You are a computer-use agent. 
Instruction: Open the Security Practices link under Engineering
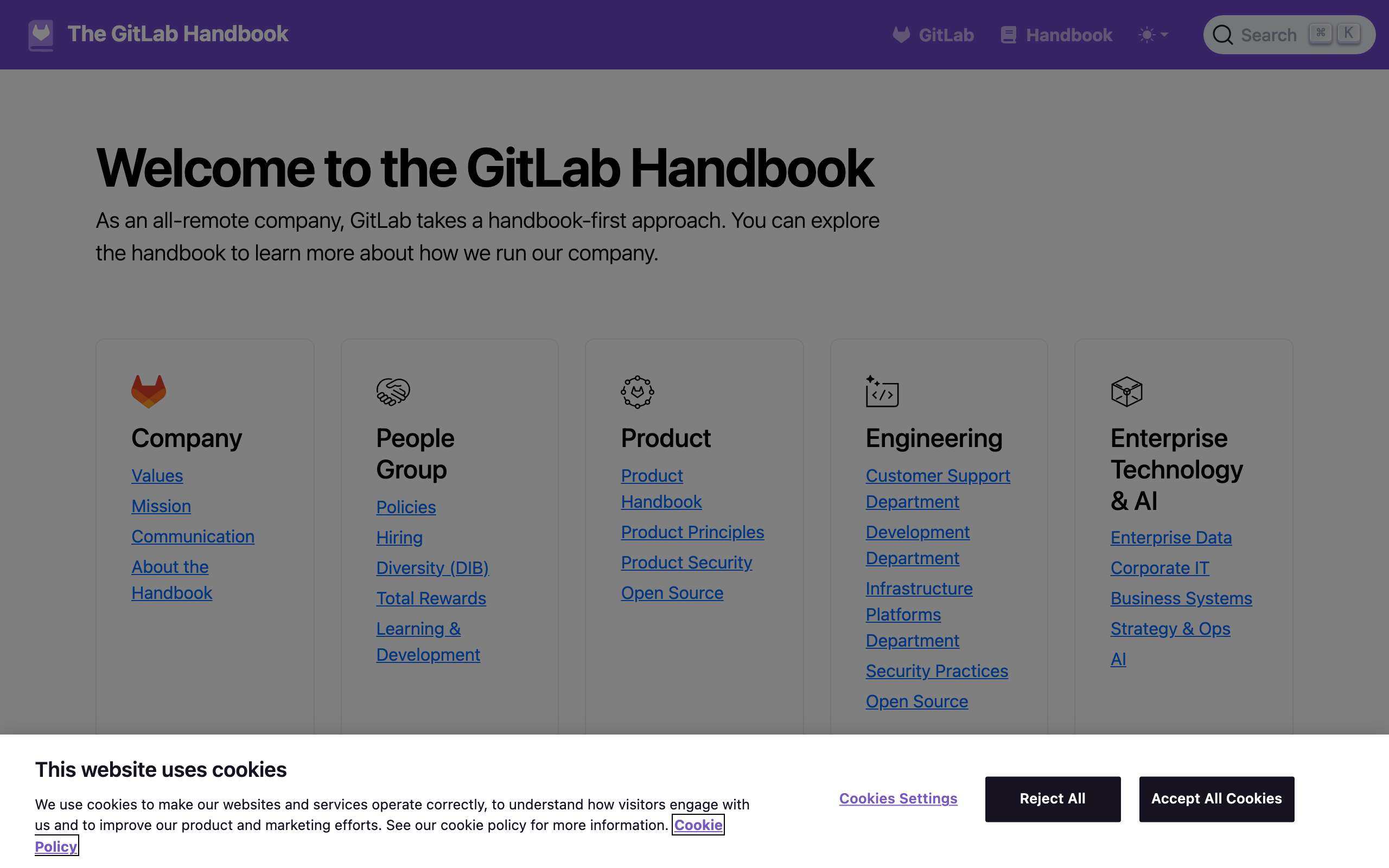tap(936, 671)
